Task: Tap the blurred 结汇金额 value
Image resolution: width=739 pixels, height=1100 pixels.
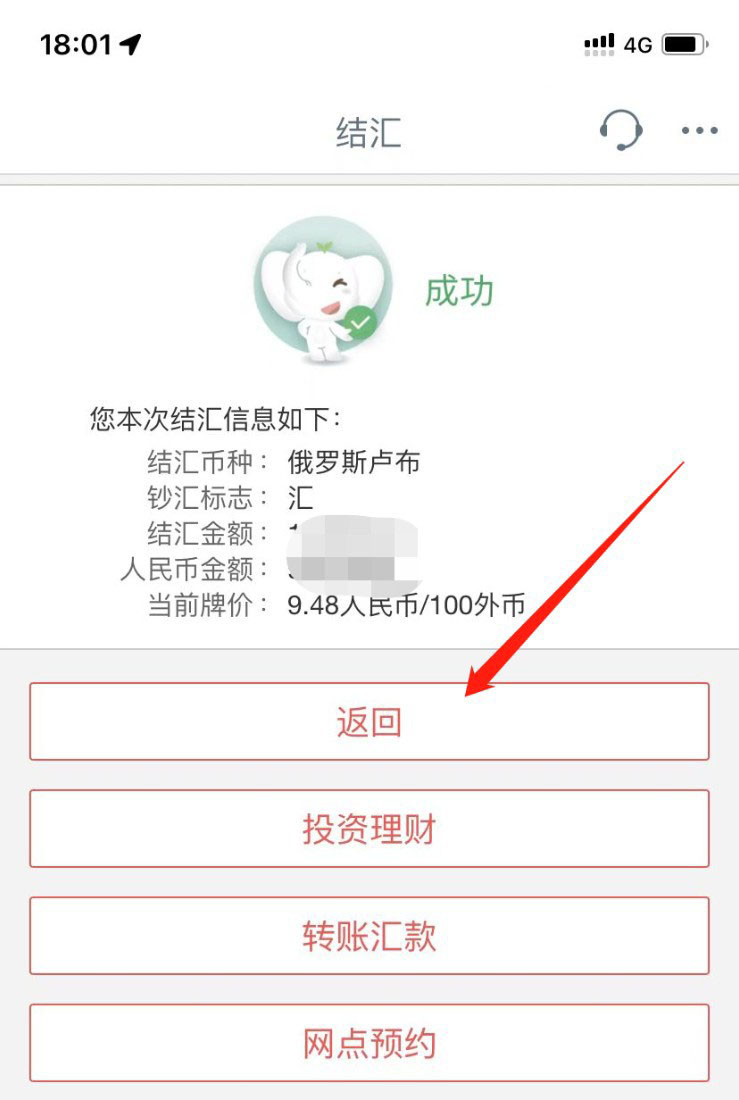Action: click(x=353, y=534)
